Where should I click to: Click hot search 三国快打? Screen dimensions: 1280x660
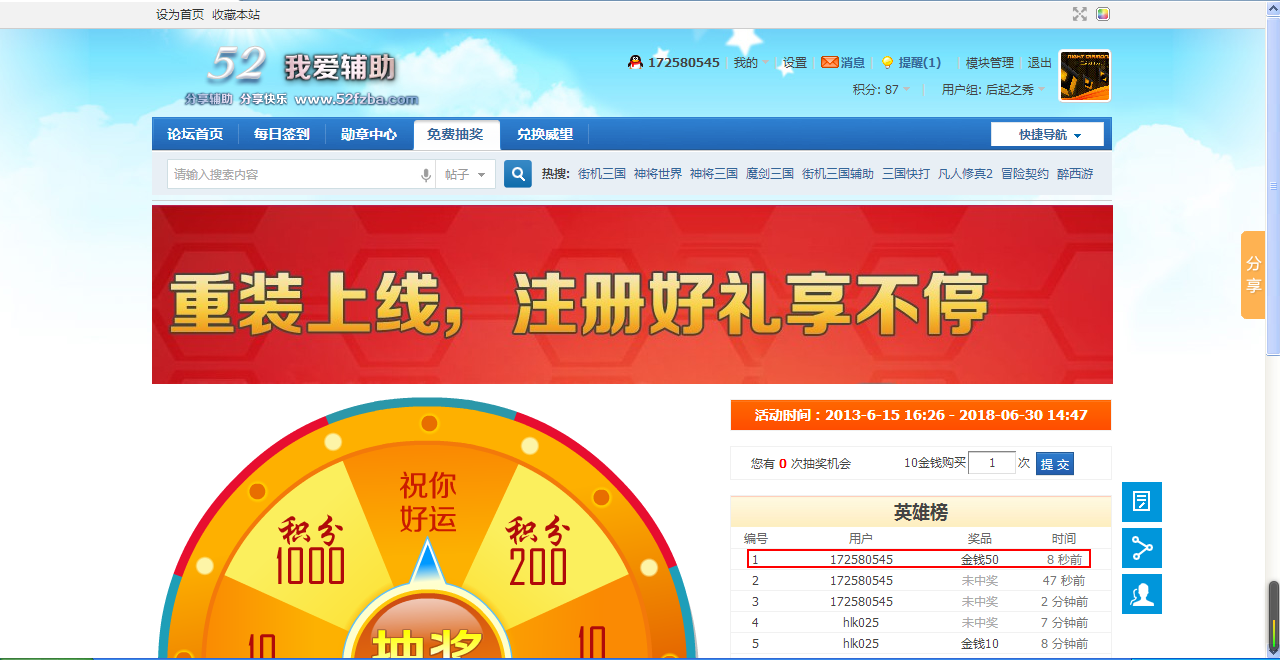click(906, 174)
